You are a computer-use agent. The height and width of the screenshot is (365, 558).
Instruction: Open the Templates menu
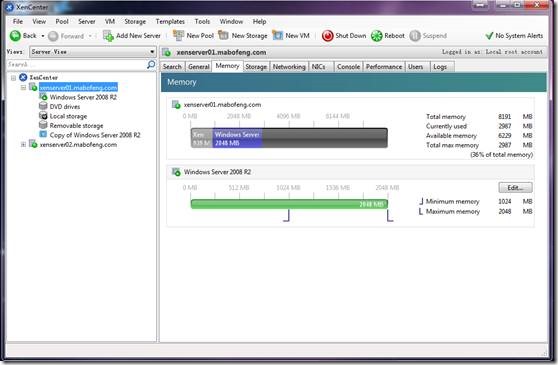pyautogui.click(x=170, y=21)
